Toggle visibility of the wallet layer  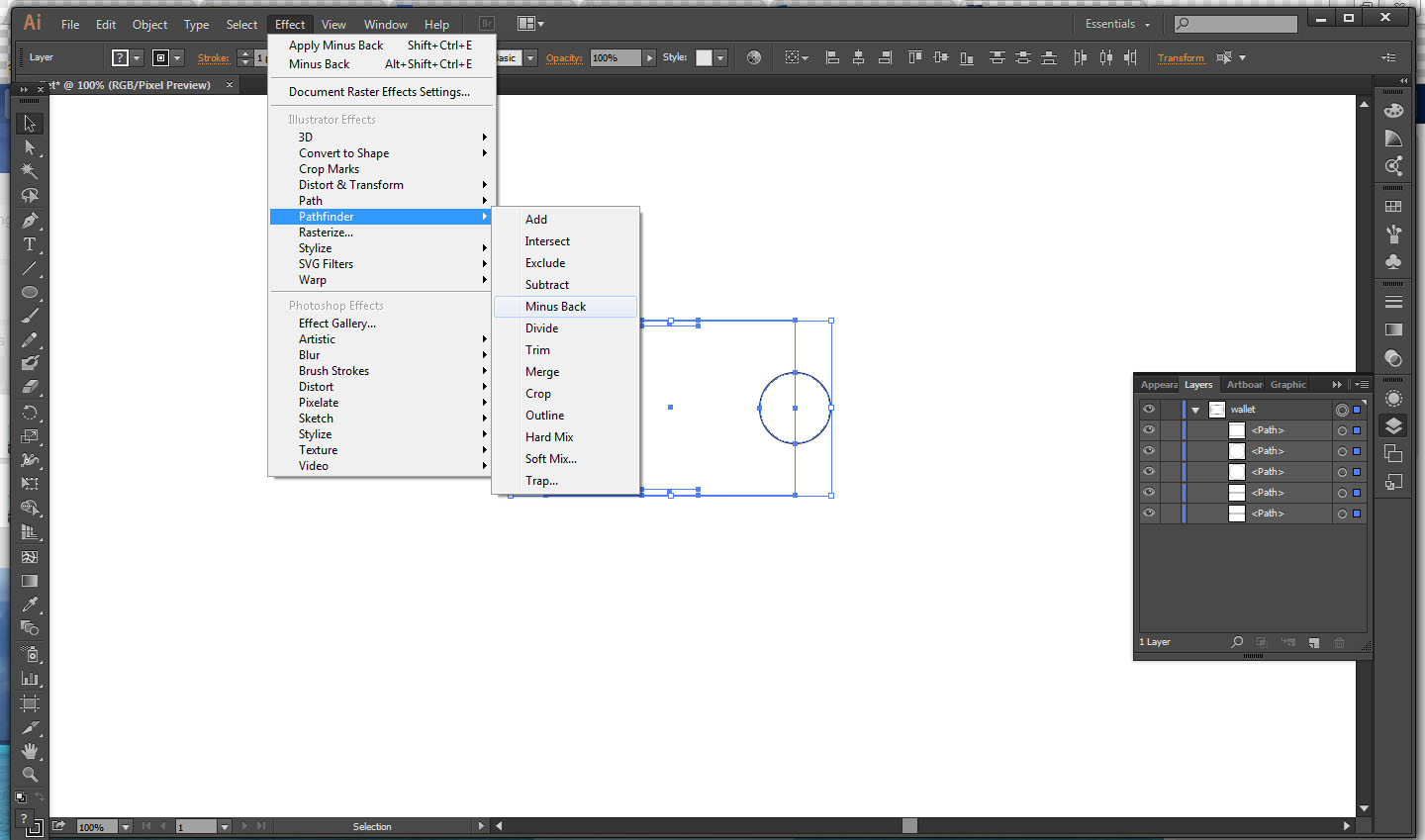1149,409
